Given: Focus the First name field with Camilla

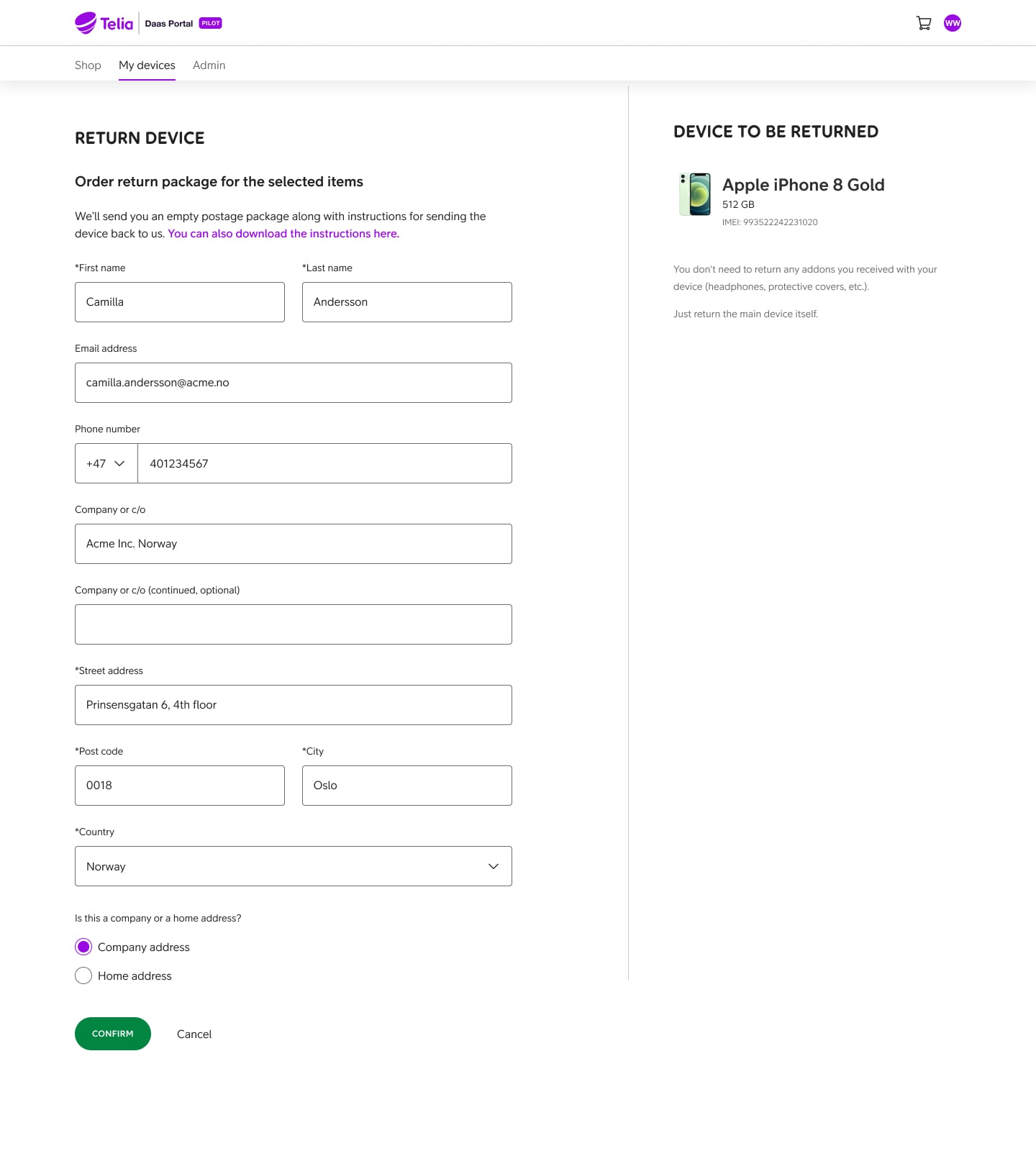Looking at the screenshot, I should [x=180, y=302].
